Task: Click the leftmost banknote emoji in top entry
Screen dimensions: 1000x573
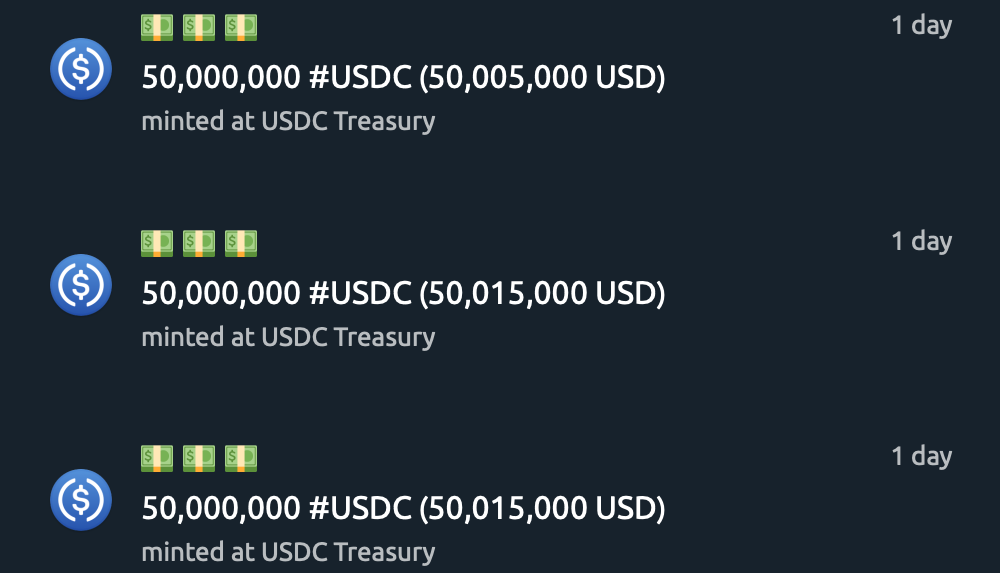Action: point(157,27)
